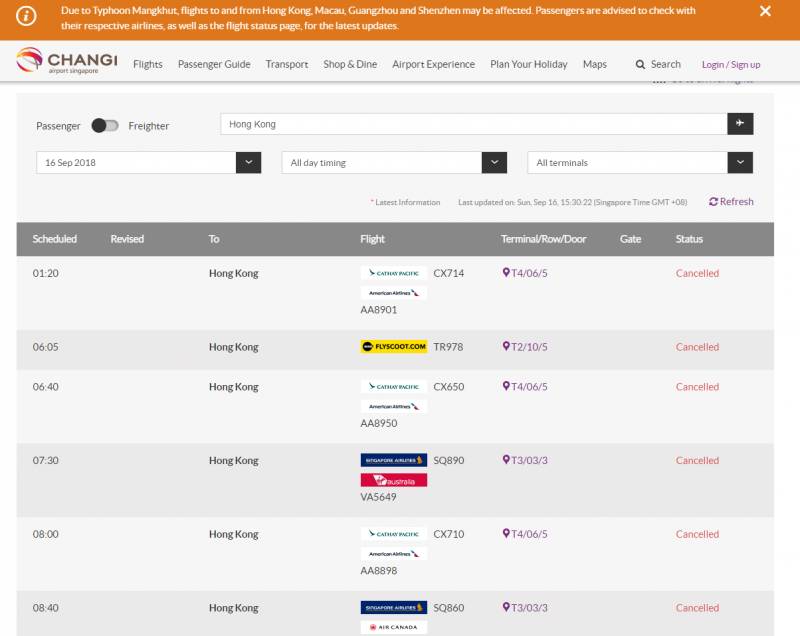800x636 pixels.
Task: Click Singapore Airlines logo for SQ890
Action: tap(394, 461)
